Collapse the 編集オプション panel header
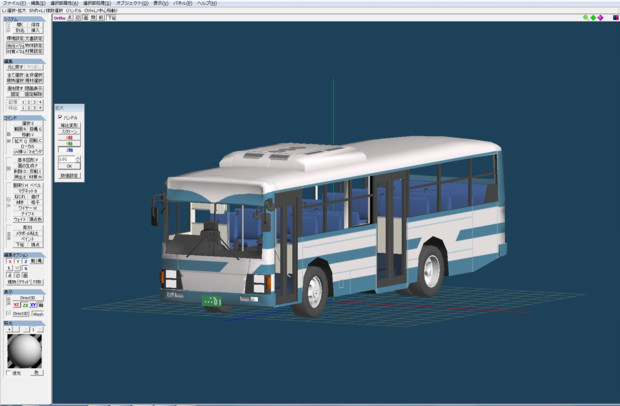 tap(14, 254)
